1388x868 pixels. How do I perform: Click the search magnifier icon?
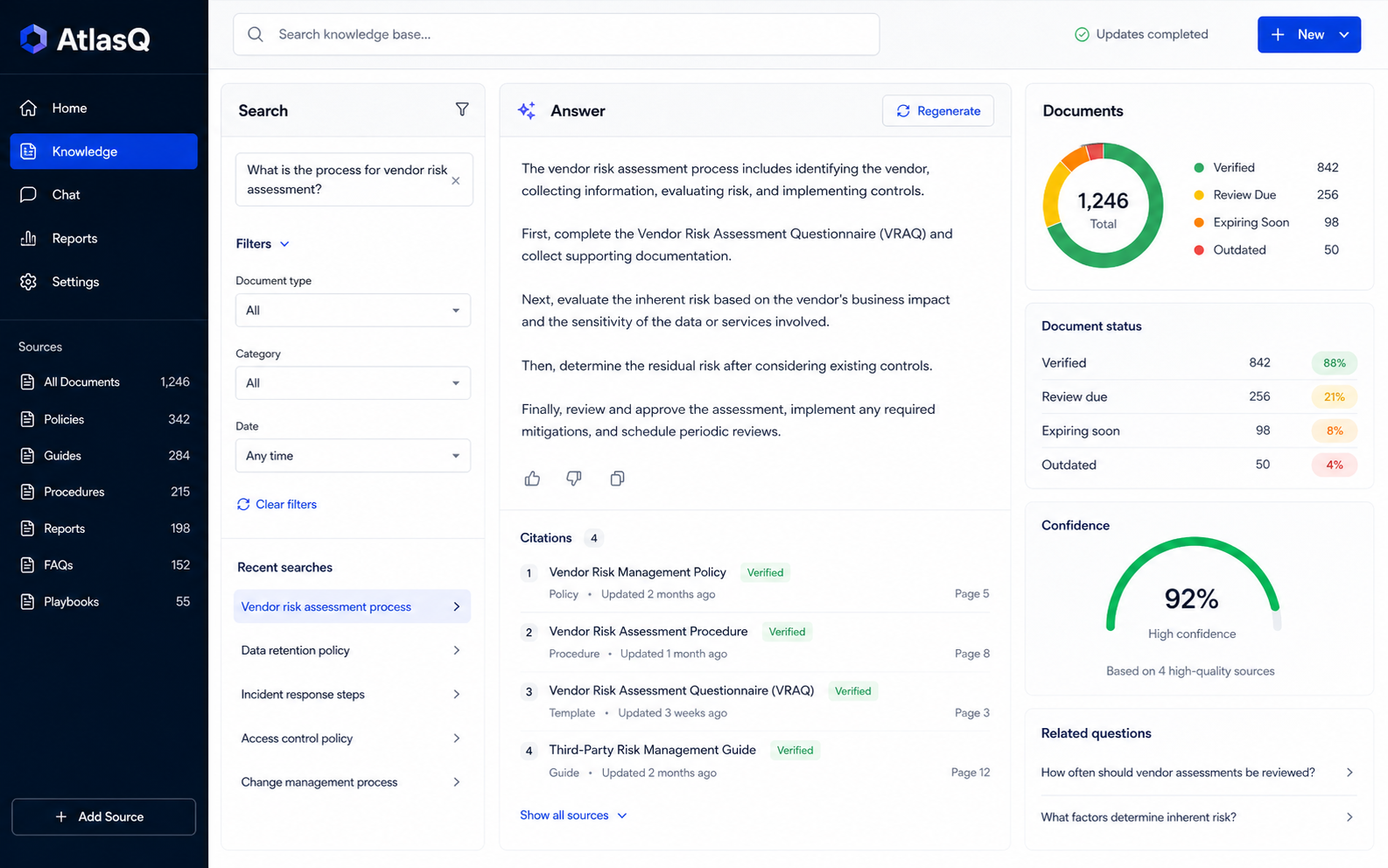pyautogui.click(x=256, y=34)
